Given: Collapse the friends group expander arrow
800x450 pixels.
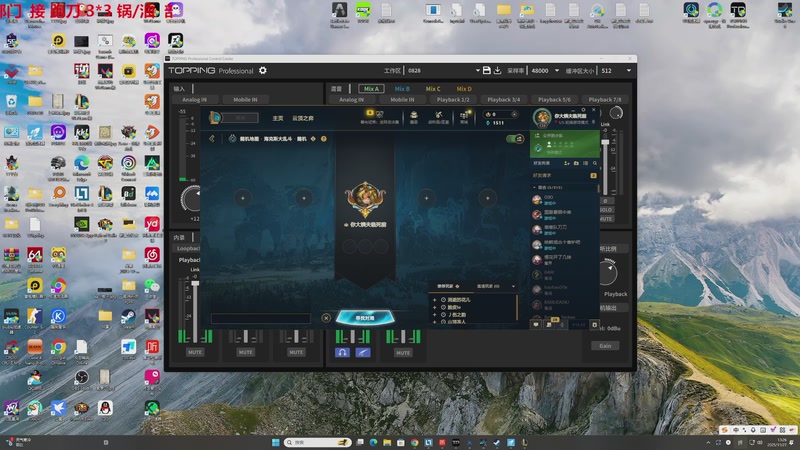Looking at the screenshot, I should click(534, 188).
